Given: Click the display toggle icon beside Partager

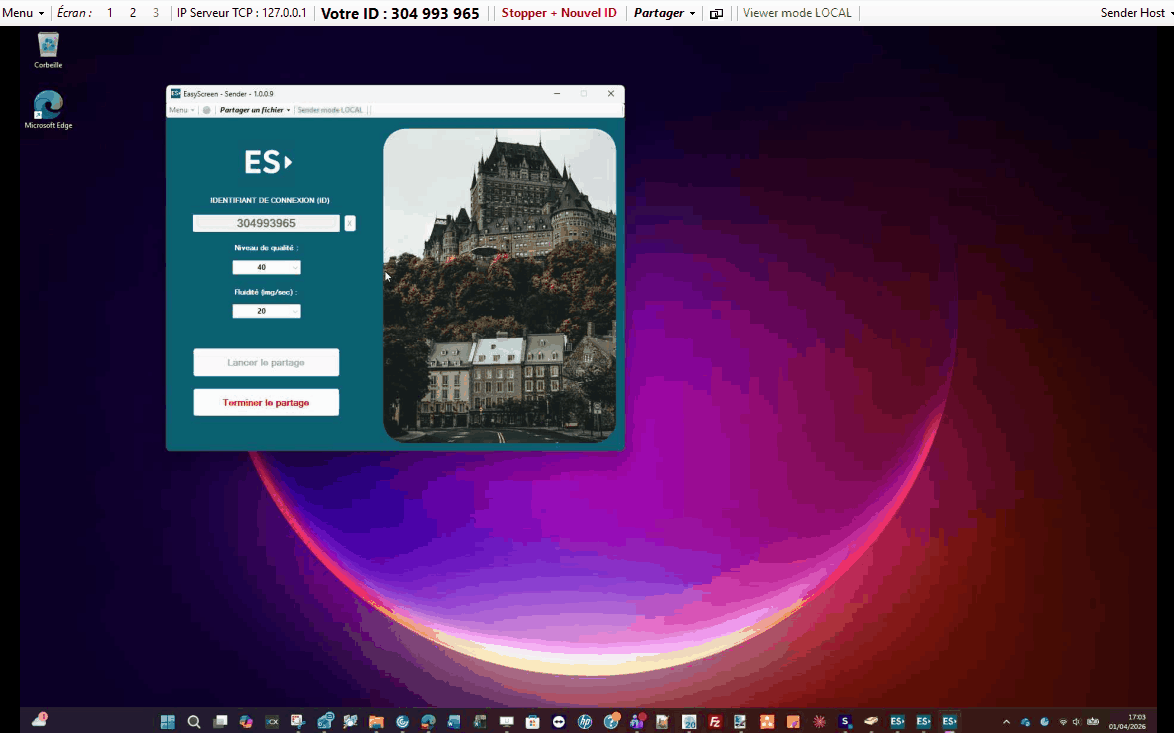Looking at the screenshot, I should pos(716,13).
